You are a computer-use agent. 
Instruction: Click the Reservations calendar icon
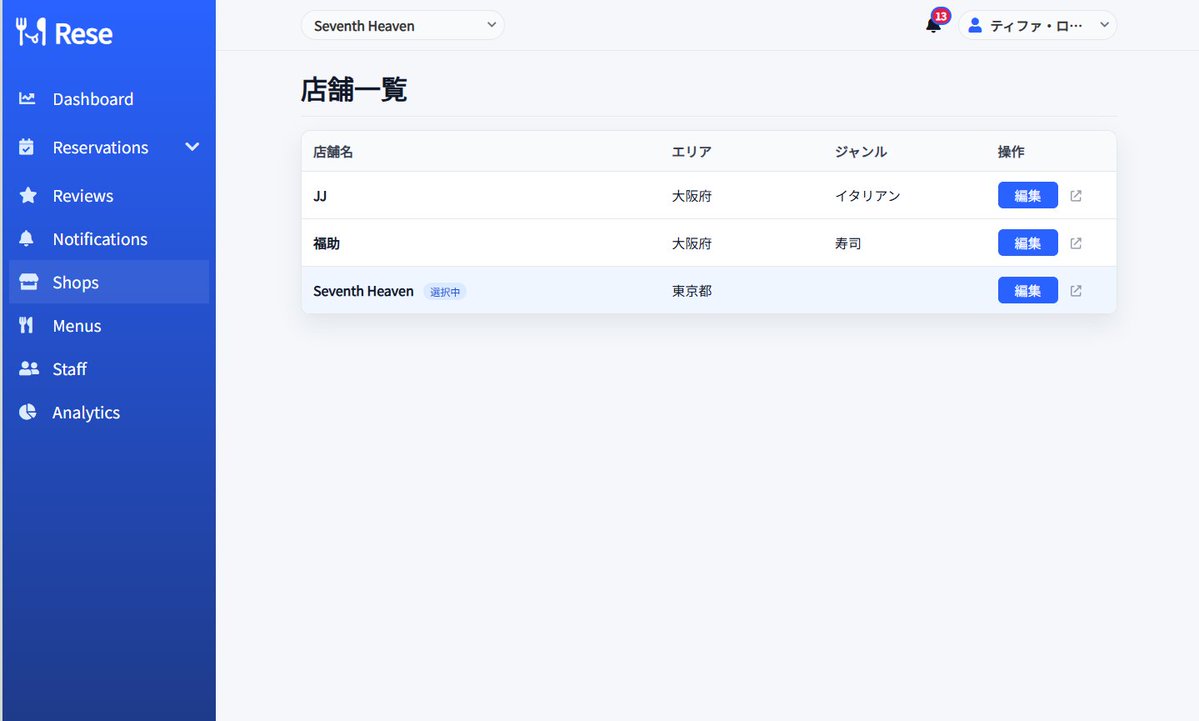point(27,147)
